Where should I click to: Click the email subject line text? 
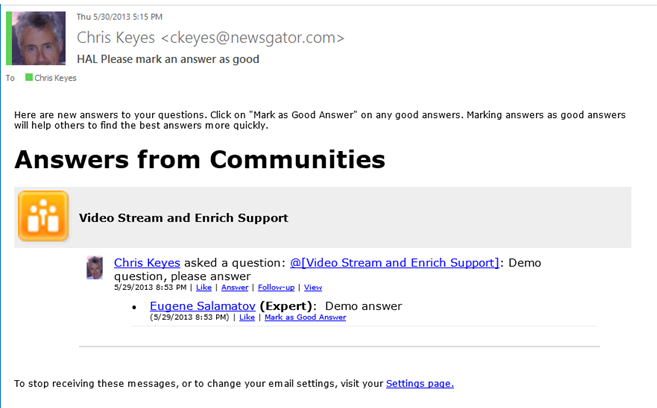168,59
